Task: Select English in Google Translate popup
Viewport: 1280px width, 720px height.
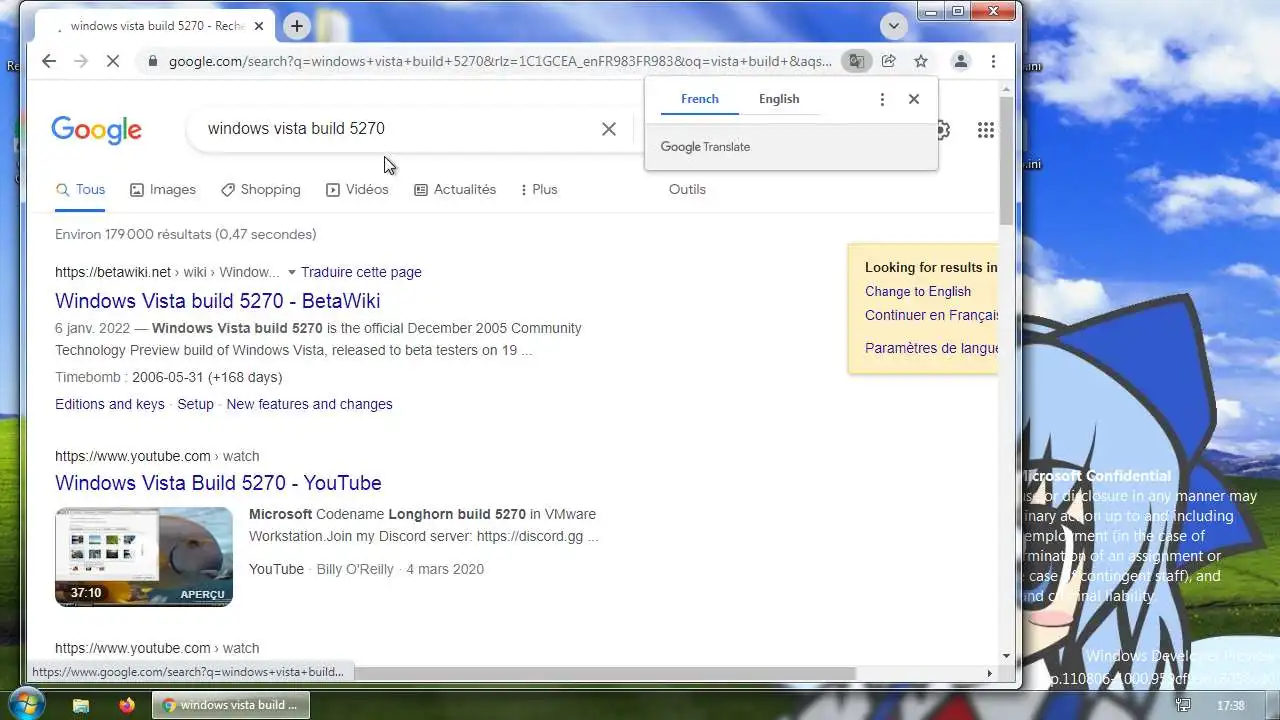Action: pos(779,99)
